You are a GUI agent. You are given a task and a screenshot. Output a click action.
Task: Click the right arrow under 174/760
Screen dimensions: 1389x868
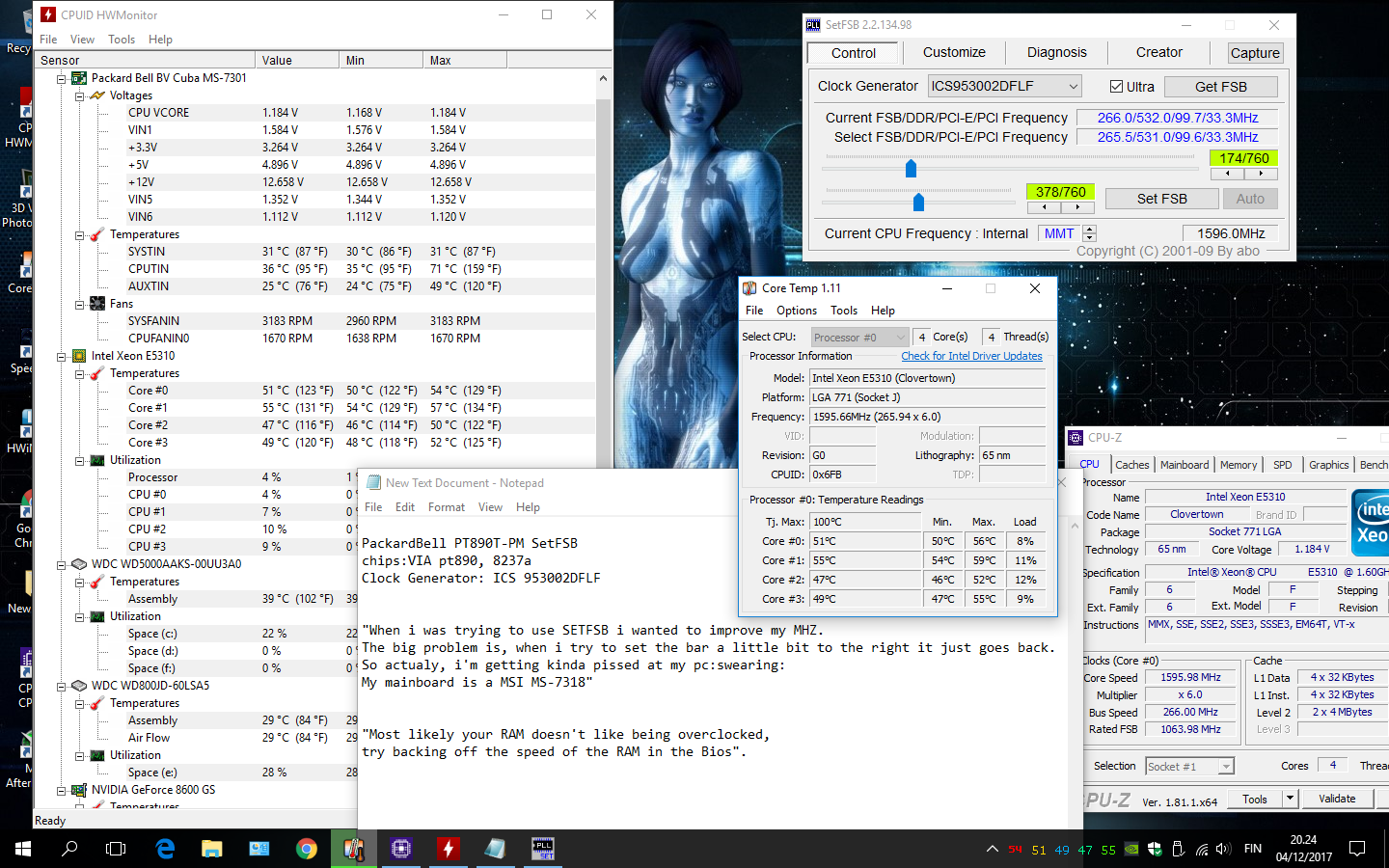1261,175
